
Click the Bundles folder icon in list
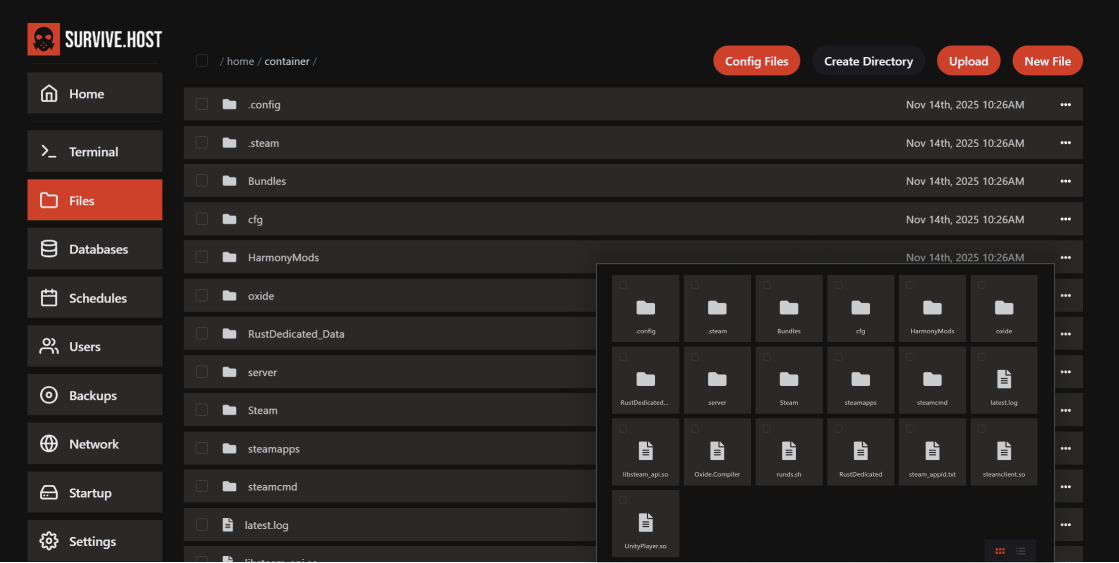click(x=229, y=181)
